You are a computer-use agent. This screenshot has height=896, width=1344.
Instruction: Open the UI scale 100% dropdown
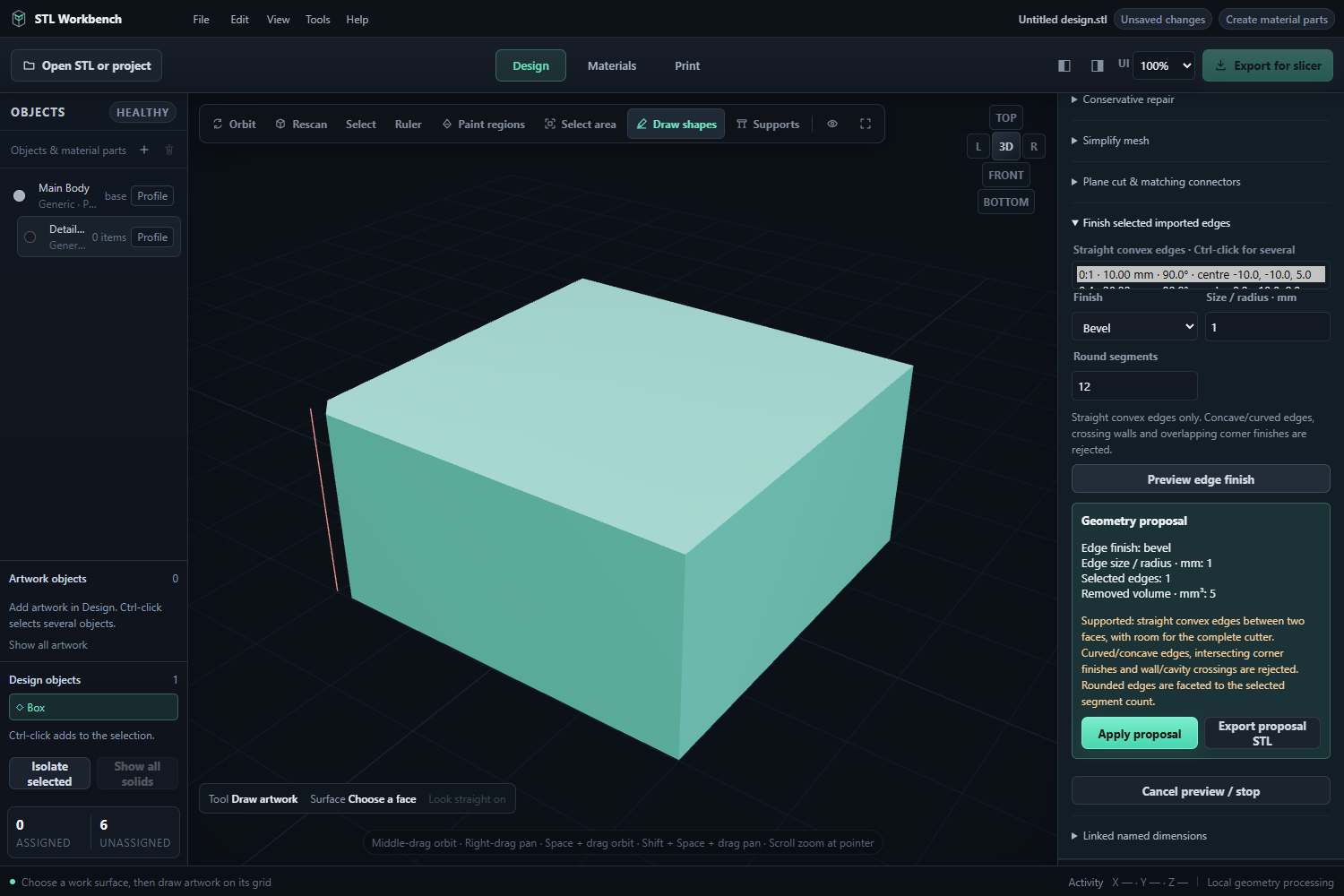coord(1165,65)
